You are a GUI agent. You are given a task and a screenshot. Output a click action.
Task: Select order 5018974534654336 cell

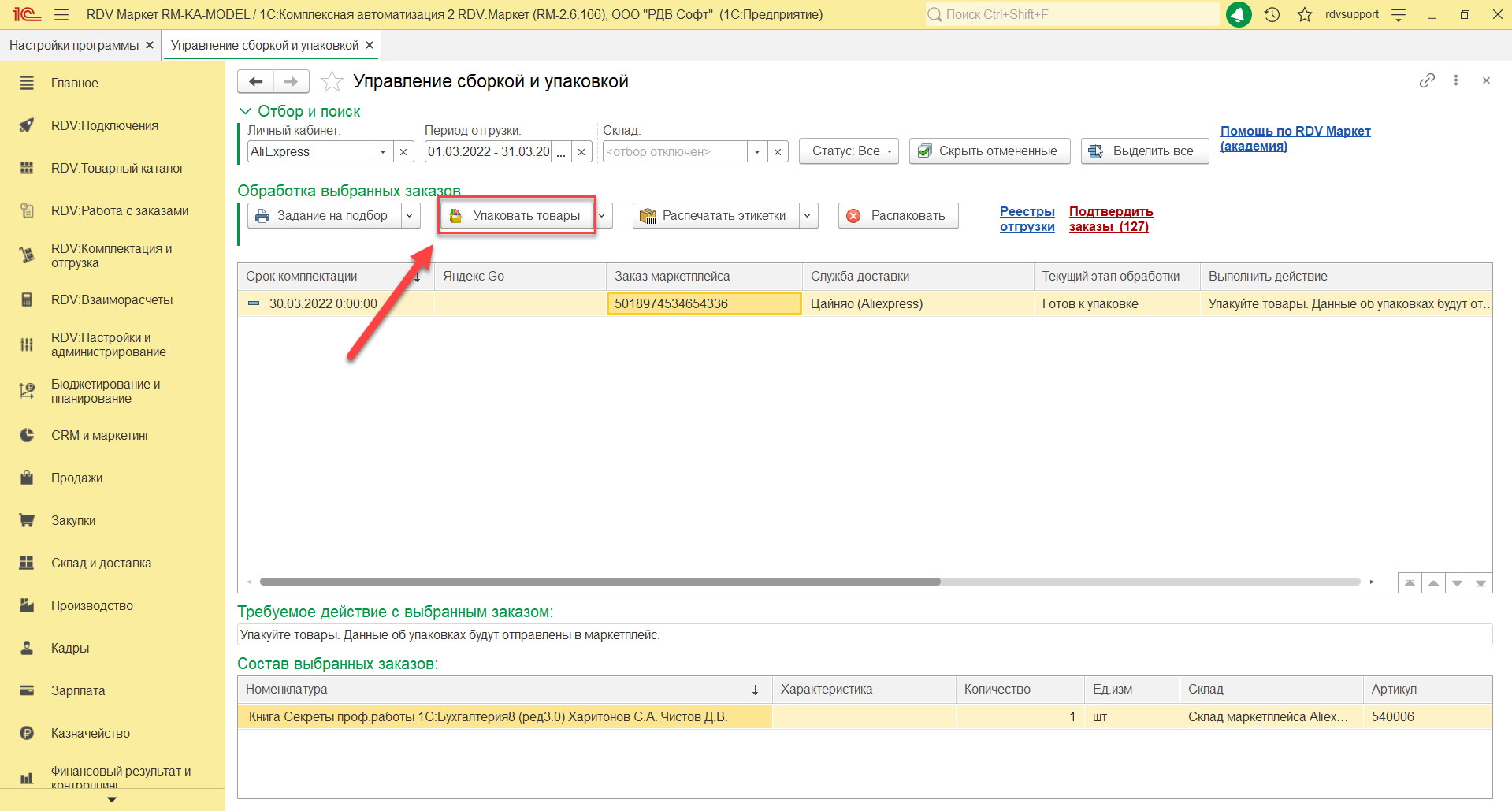pos(704,303)
